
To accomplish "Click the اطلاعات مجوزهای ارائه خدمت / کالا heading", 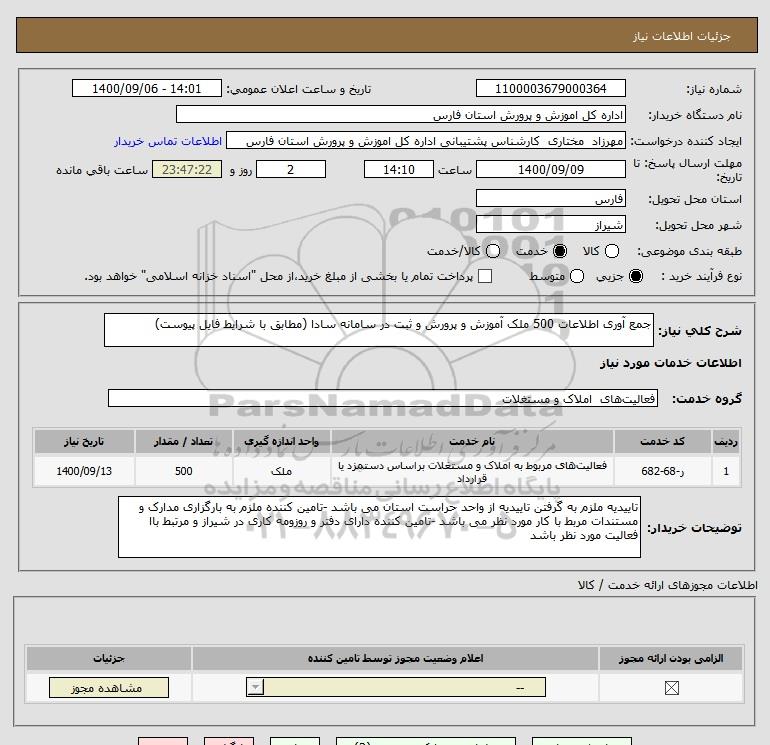I will pyautogui.click(x=668, y=585).
